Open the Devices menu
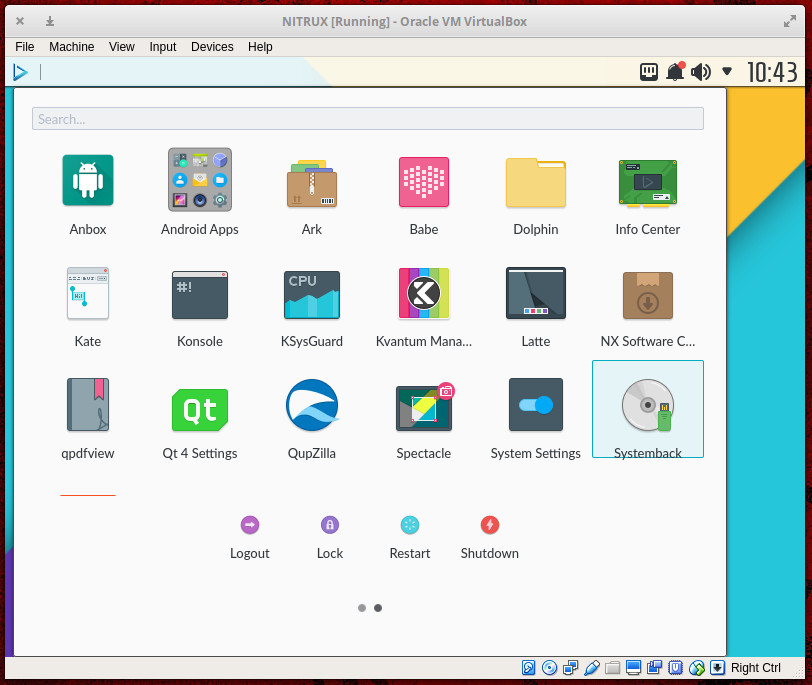 click(212, 47)
